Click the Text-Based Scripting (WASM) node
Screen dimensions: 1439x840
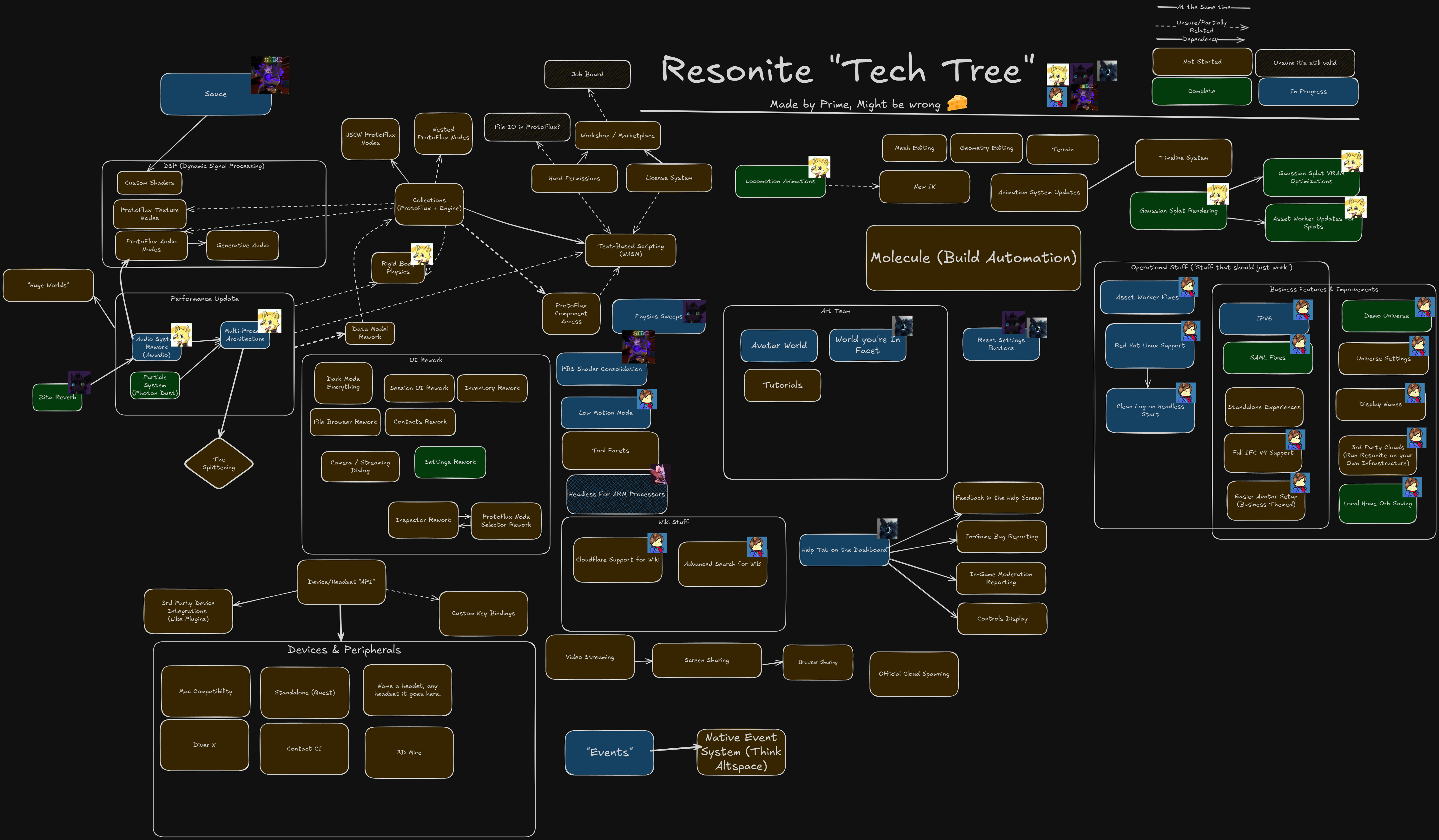point(630,250)
